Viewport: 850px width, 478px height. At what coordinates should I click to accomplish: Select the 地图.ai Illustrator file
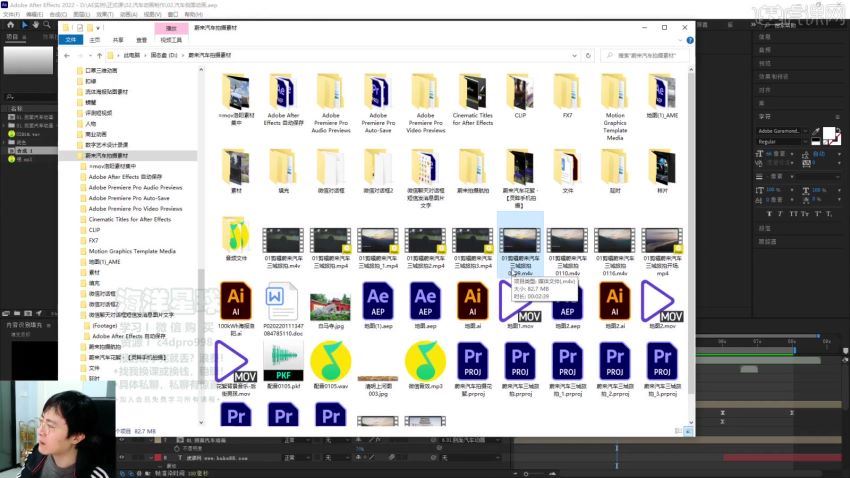(x=473, y=301)
